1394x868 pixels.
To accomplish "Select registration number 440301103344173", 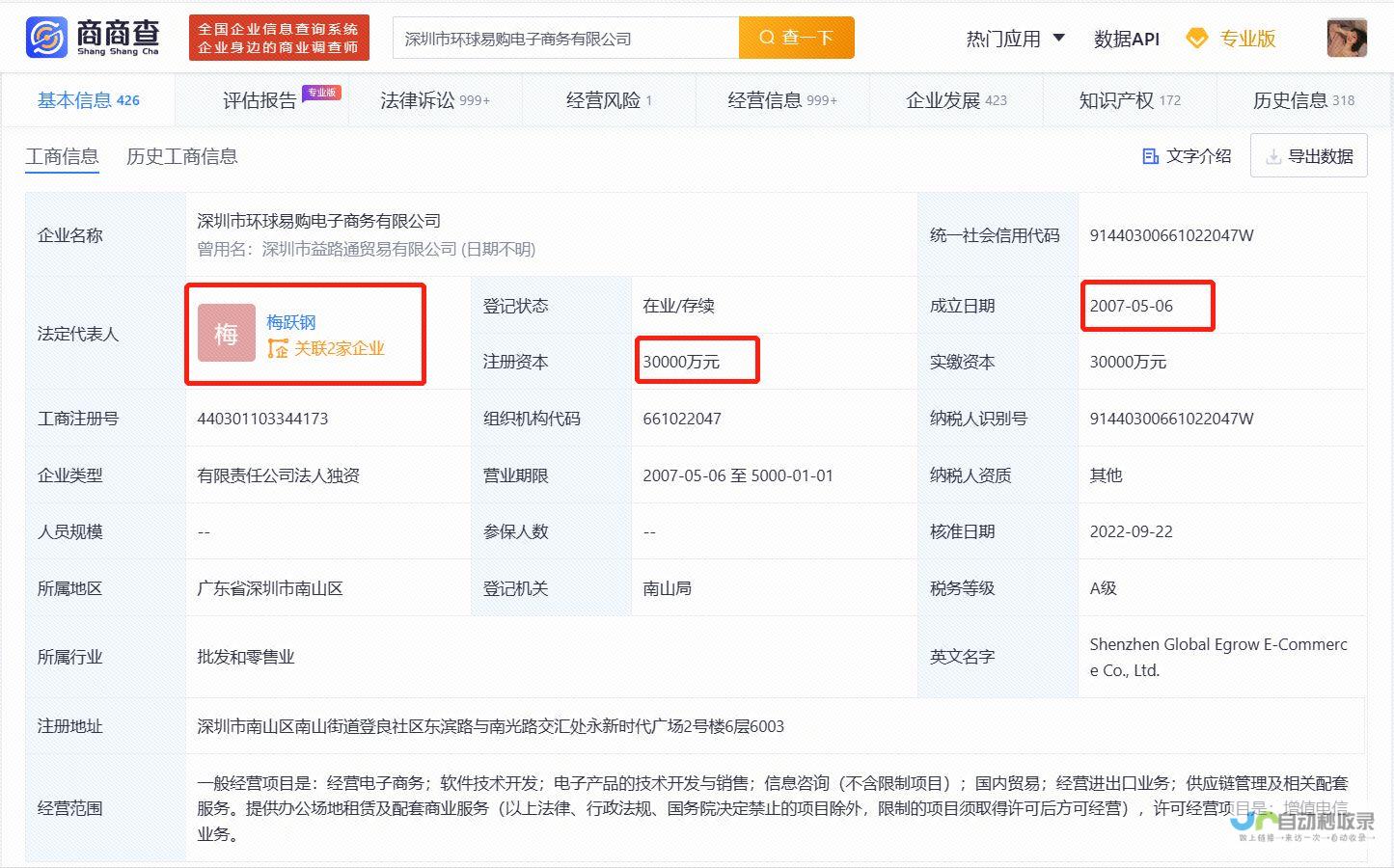I will coord(262,419).
